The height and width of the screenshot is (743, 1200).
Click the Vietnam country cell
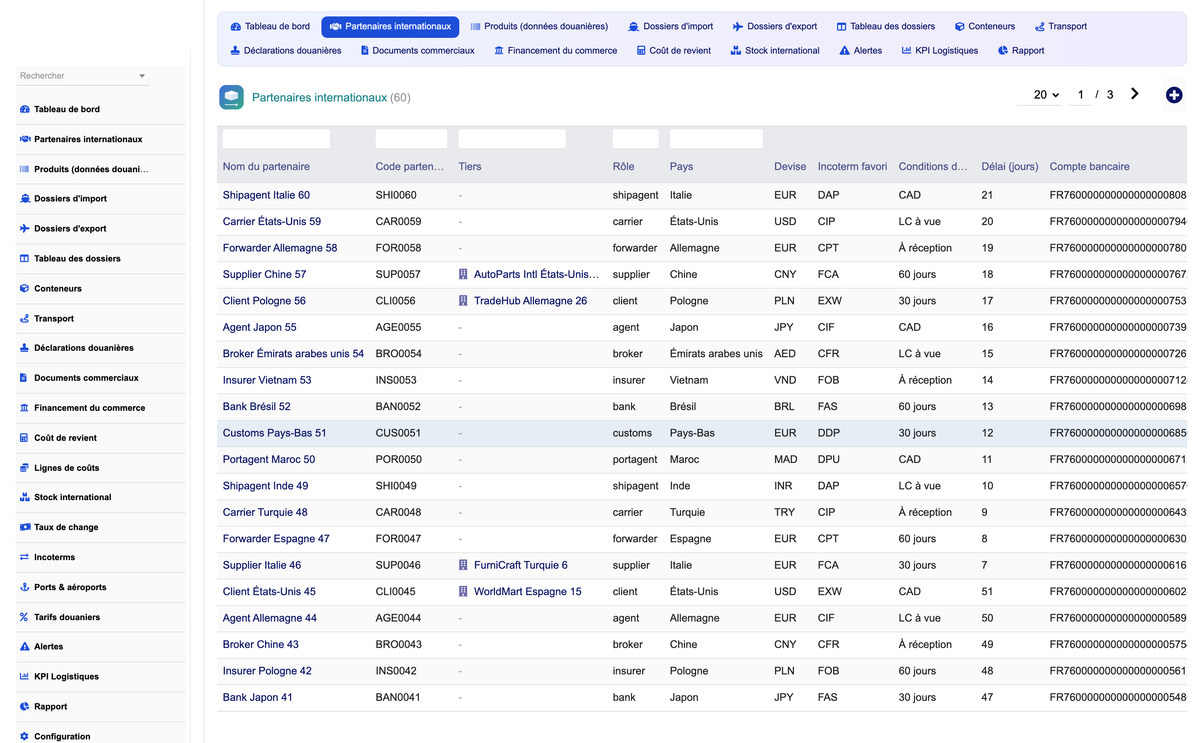(689, 380)
